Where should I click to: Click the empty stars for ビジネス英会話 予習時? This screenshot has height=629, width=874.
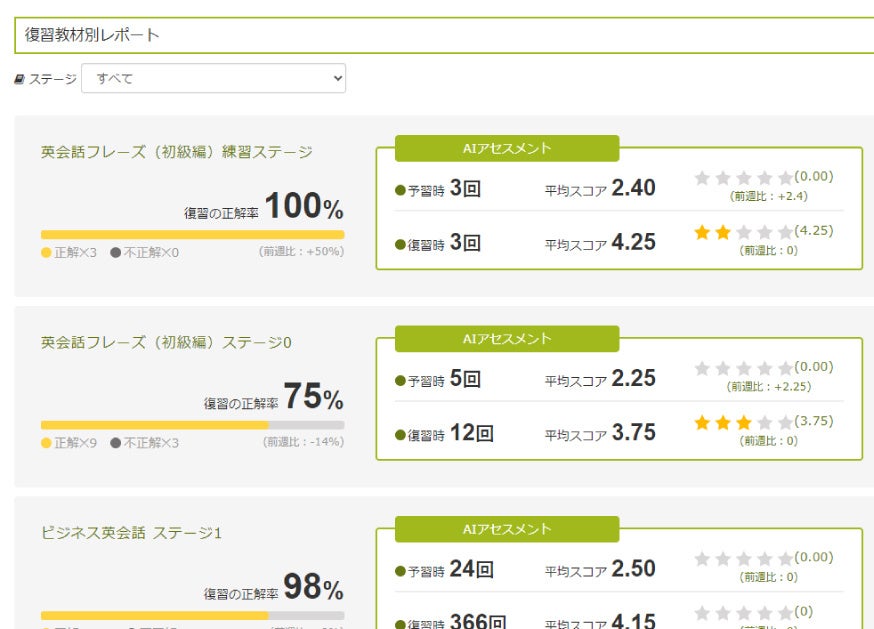pos(743,559)
